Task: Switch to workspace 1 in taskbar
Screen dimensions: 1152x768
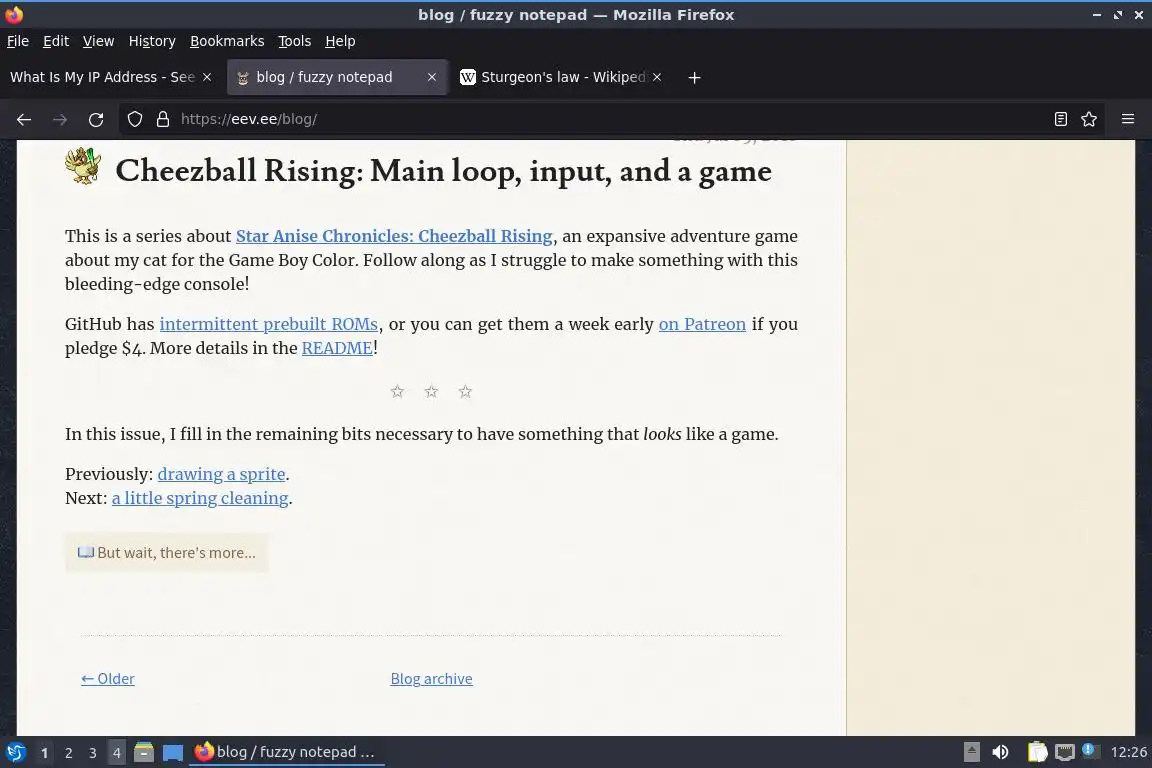Action: pyautogui.click(x=45, y=753)
